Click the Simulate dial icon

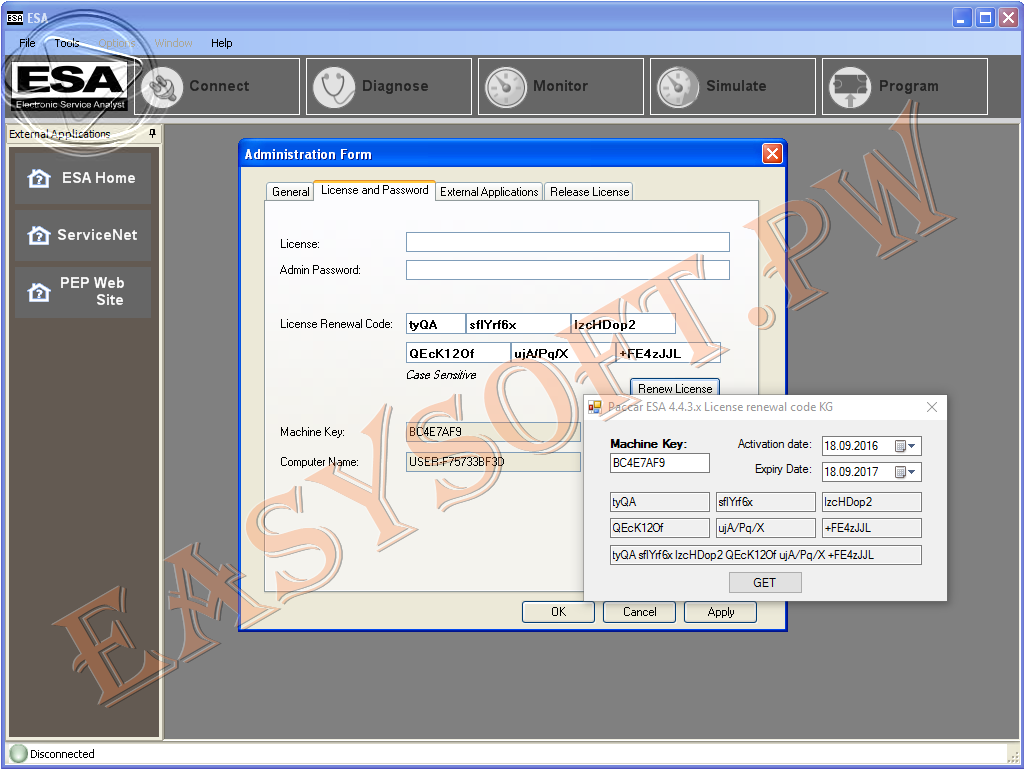[678, 86]
